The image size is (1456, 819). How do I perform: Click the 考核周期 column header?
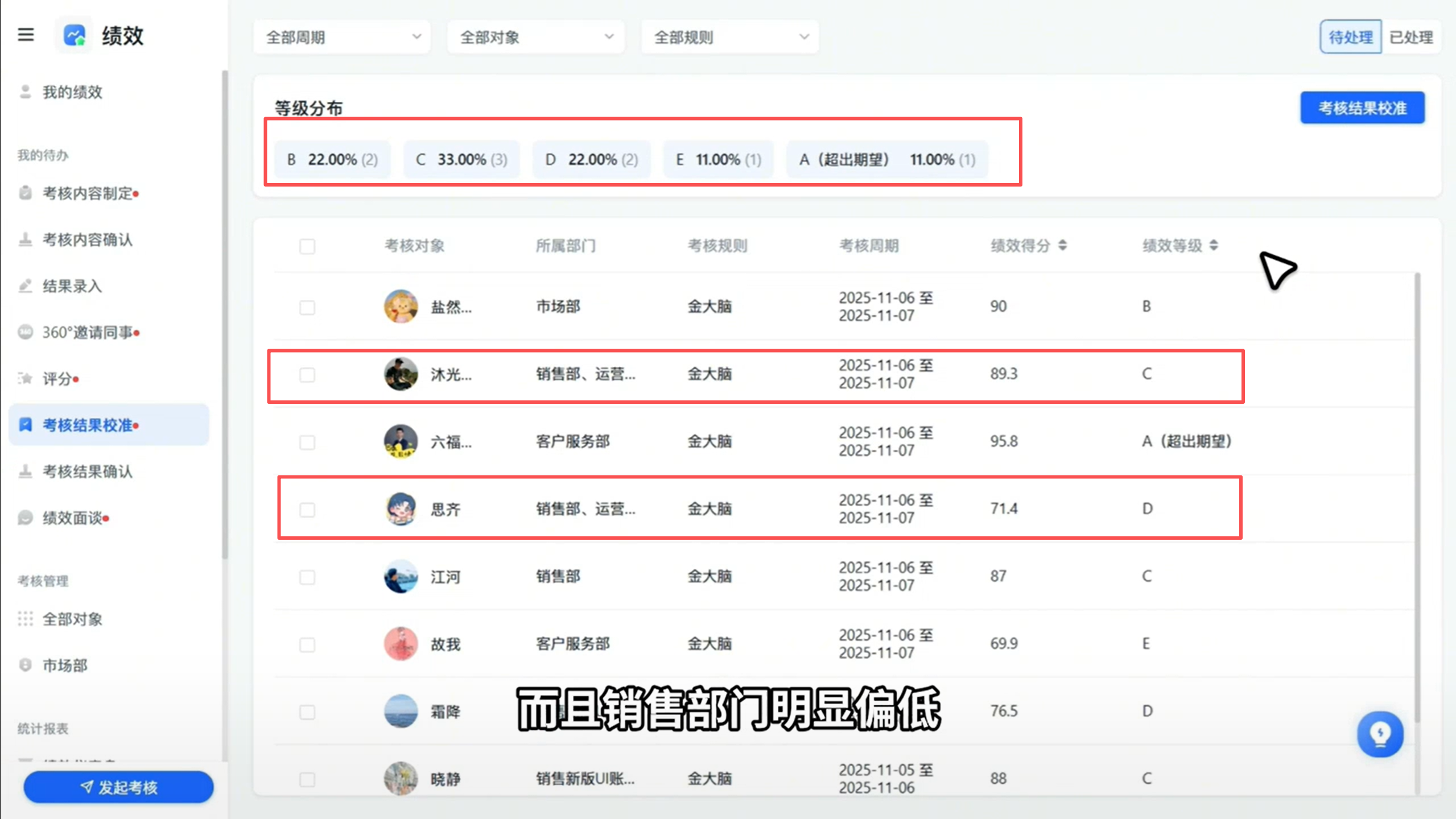[x=869, y=246]
